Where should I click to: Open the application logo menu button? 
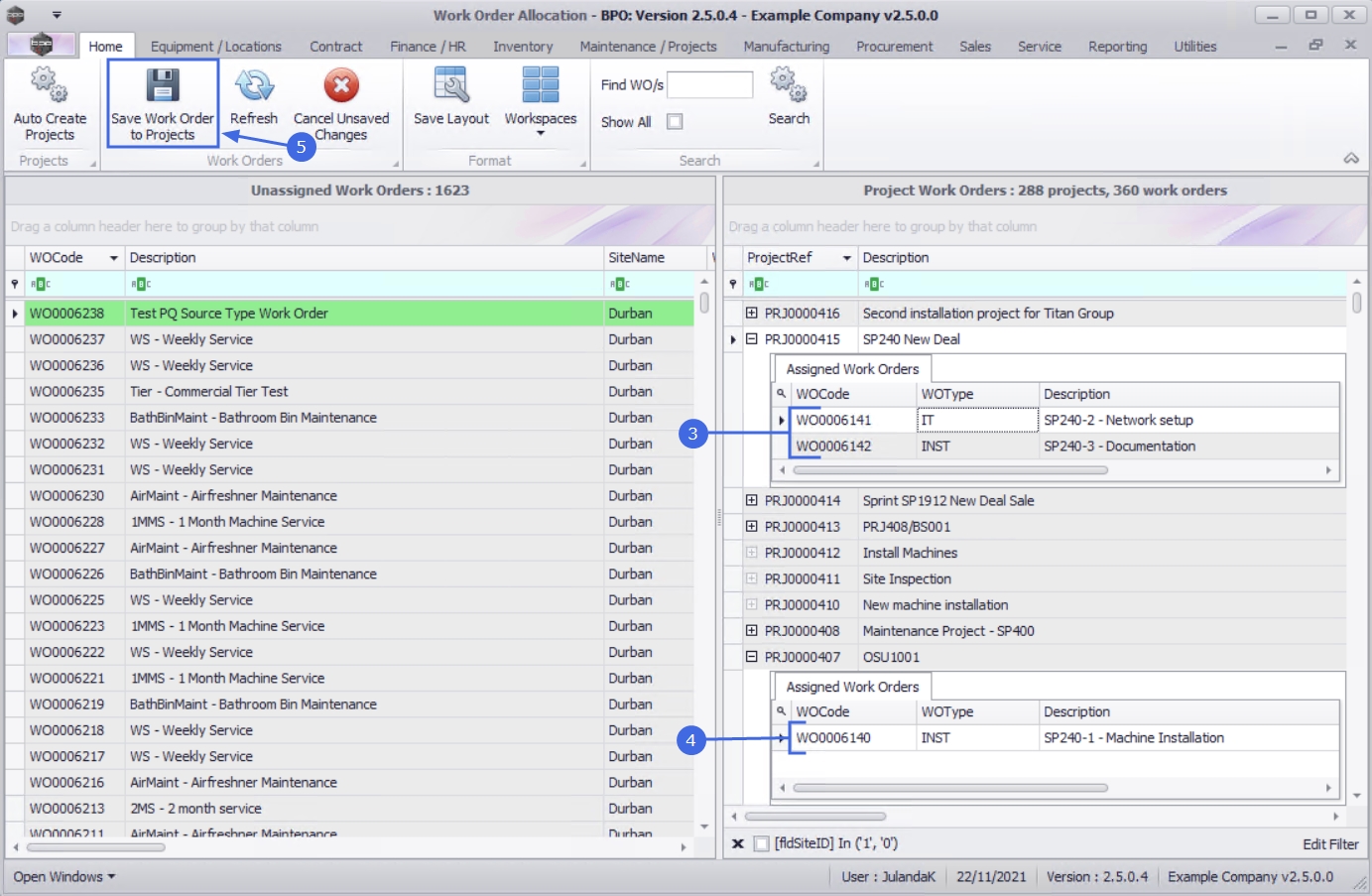[41, 44]
